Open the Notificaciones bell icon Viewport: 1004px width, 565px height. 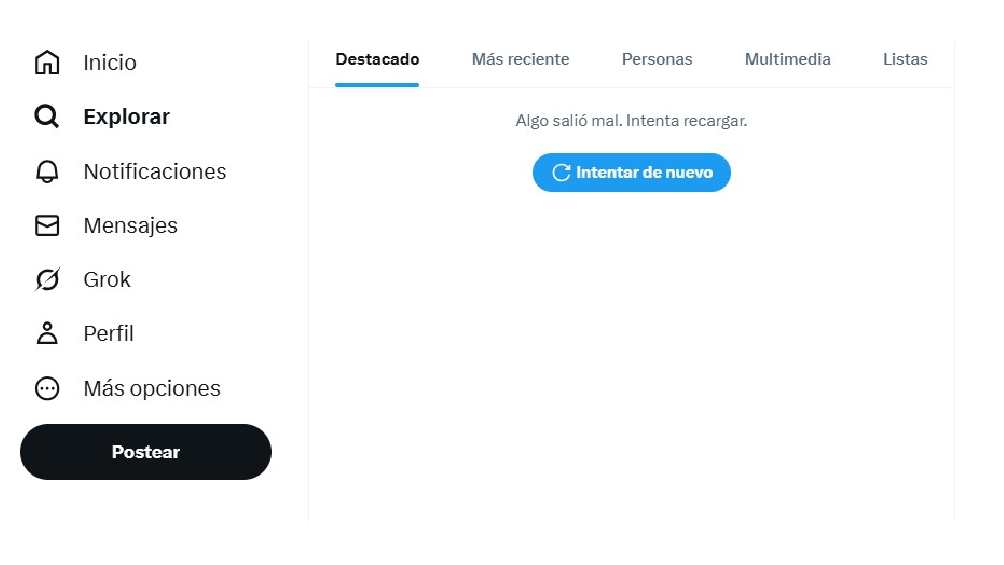pyautogui.click(x=47, y=172)
